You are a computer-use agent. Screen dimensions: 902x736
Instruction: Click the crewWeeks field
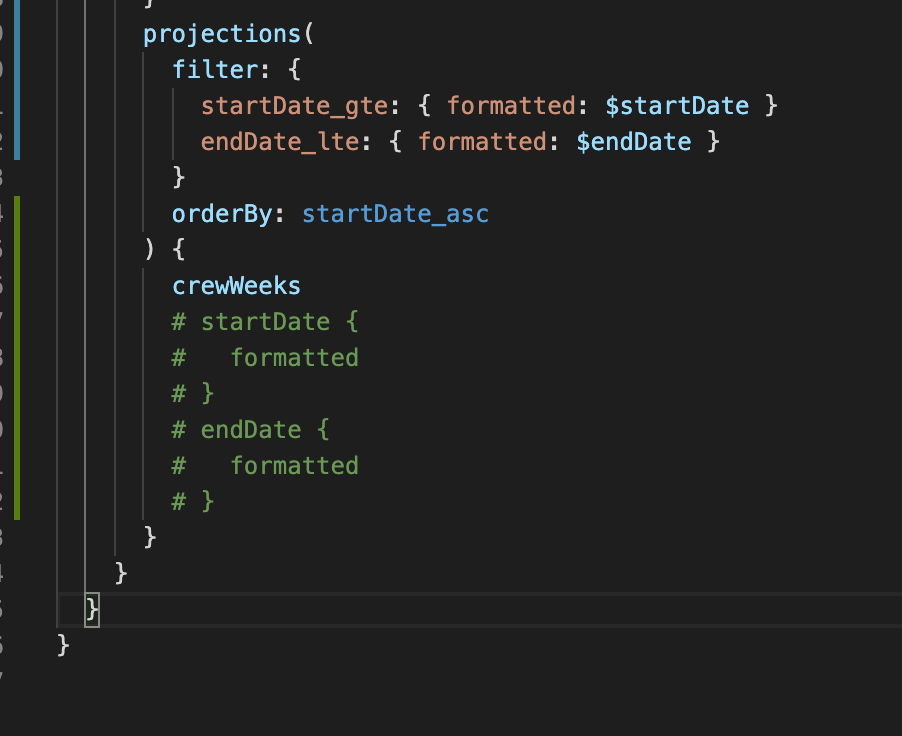[237, 285]
